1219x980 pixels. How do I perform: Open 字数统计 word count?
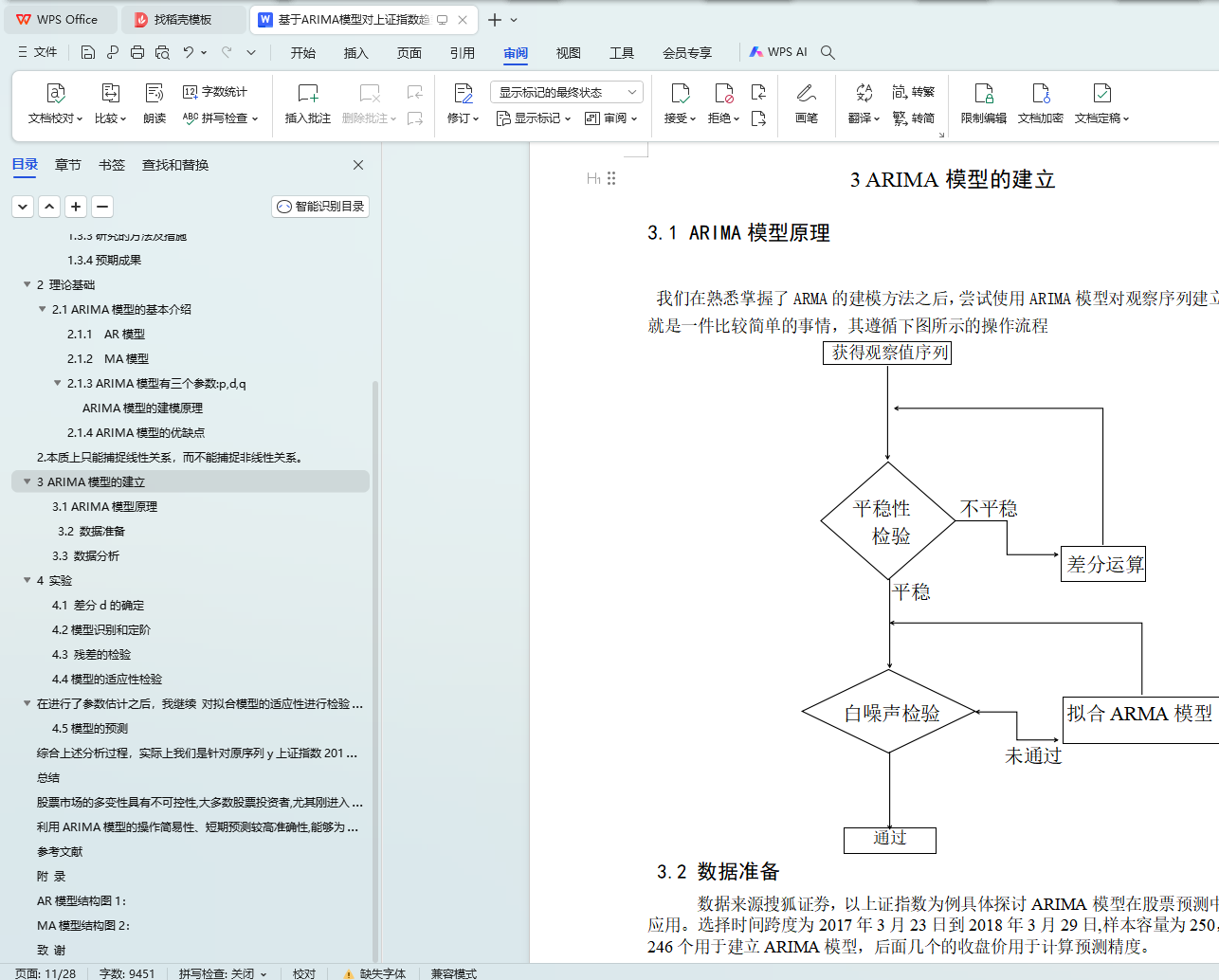[215, 92]
